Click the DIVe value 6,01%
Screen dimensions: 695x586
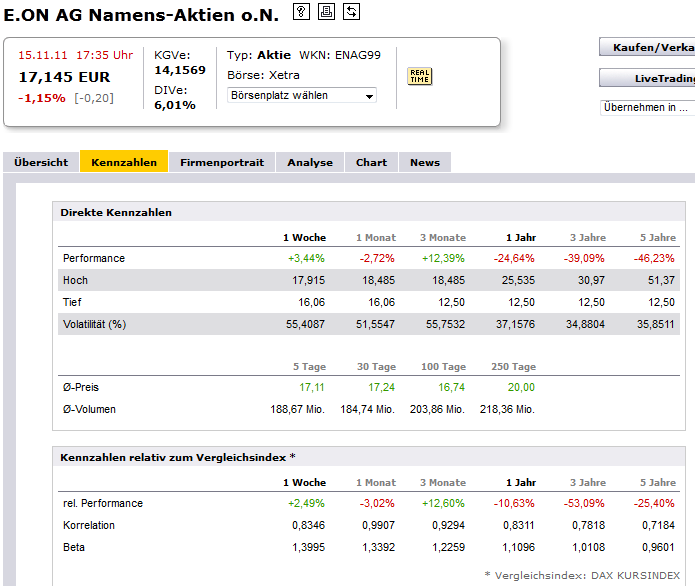[175, 105]
